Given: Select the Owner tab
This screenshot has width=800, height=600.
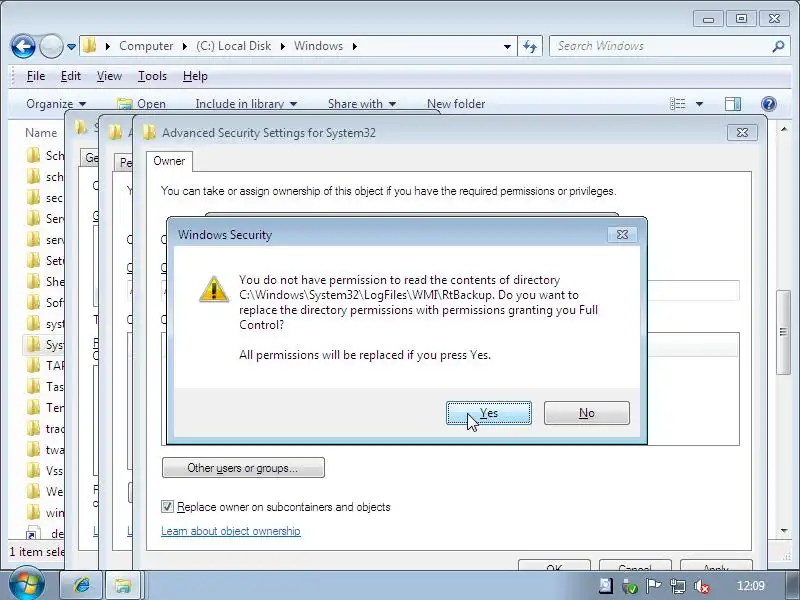Looking at the screenshot, I should [x=169, y=161].
